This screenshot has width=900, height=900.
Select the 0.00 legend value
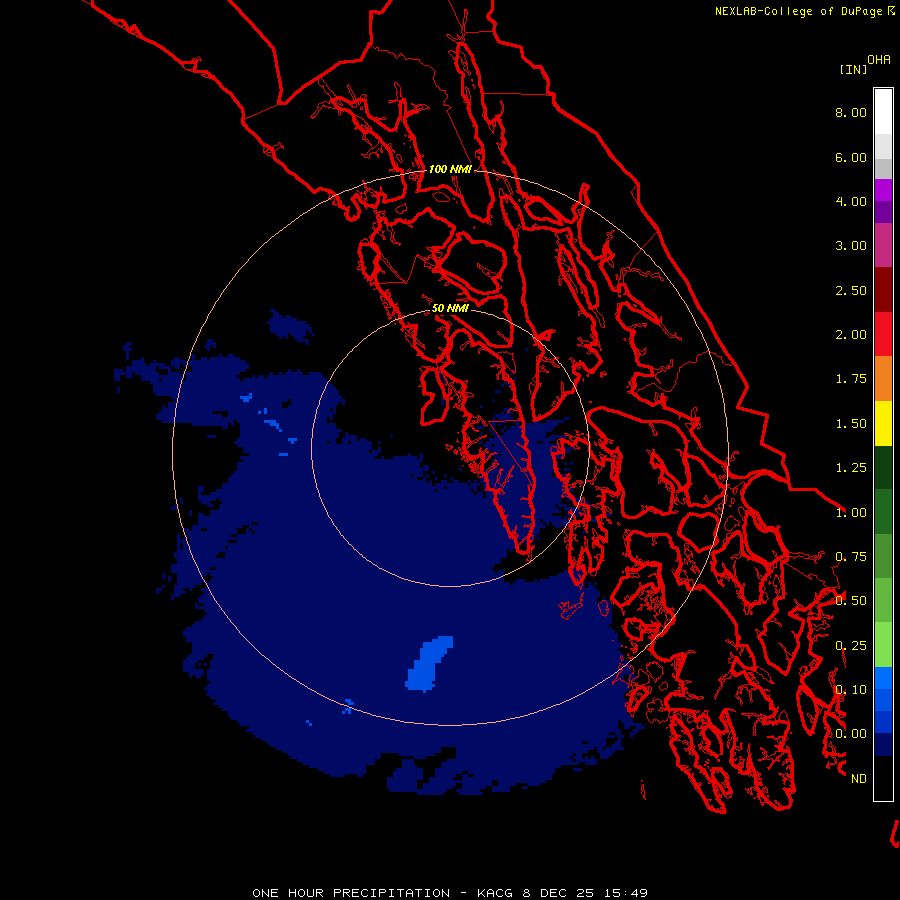[x=851, y=734]
